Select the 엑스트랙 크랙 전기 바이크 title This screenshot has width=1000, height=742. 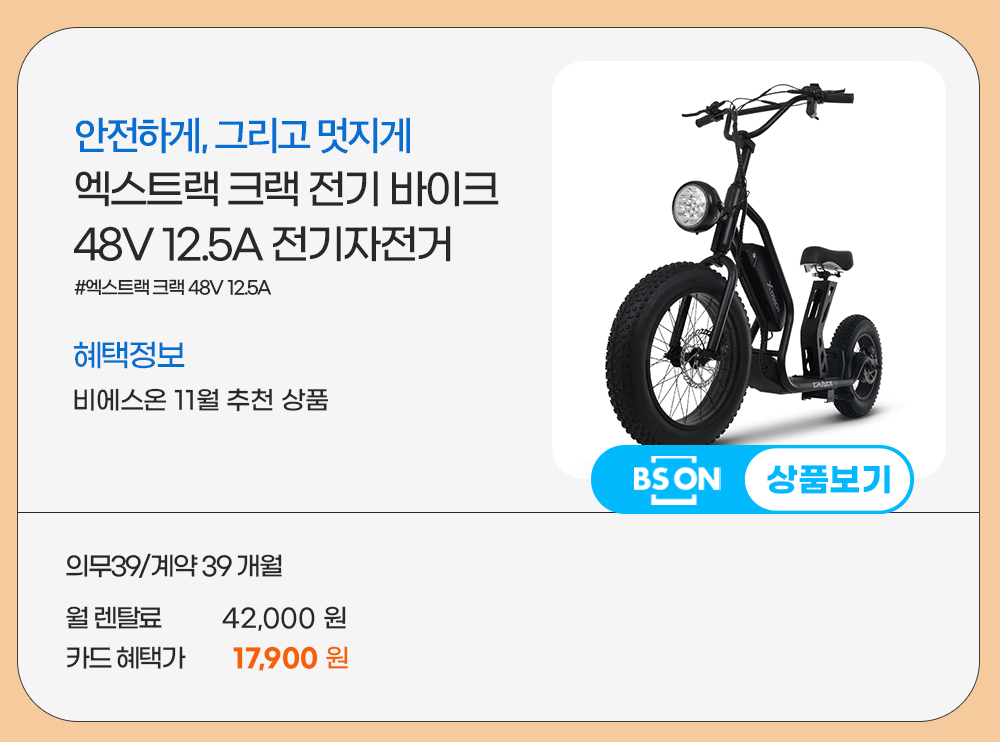click(286, 189)
